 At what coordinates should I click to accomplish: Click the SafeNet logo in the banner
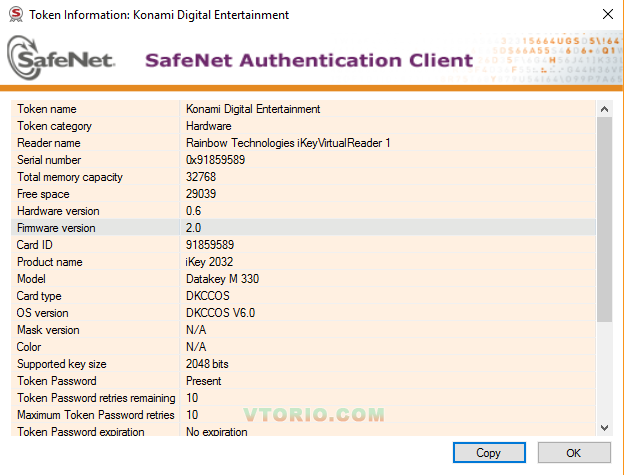point(62,59)
